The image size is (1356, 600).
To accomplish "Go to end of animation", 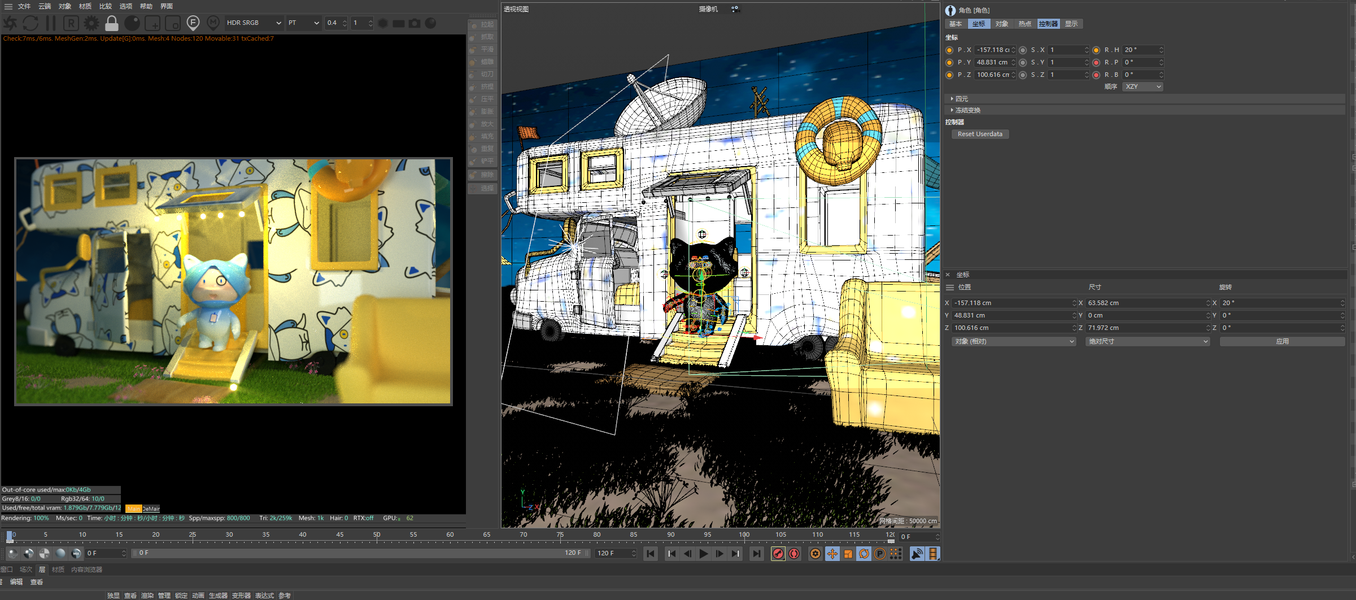I will [x=757, y=553].
